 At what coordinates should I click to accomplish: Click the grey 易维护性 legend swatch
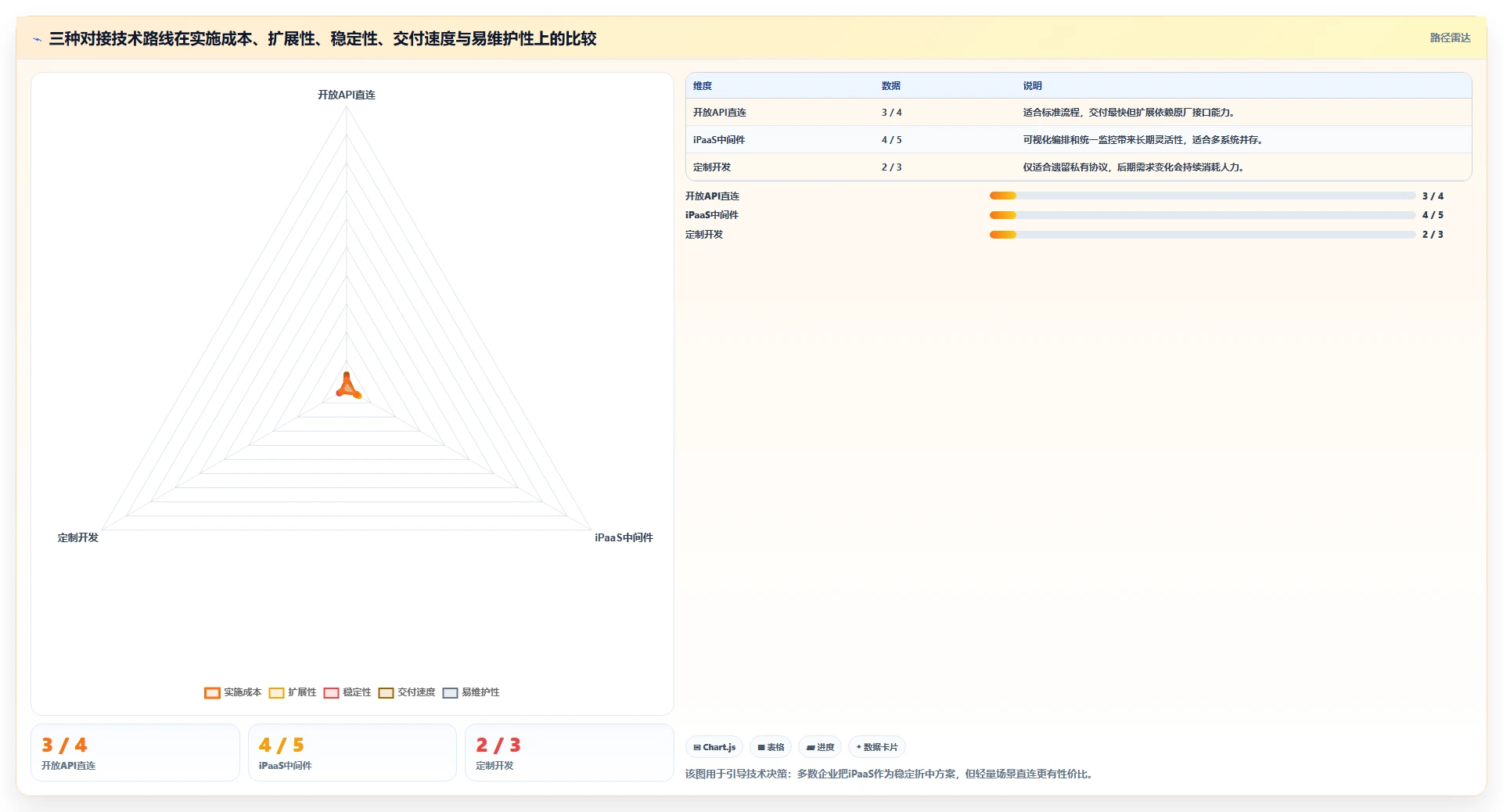(450, 693)
